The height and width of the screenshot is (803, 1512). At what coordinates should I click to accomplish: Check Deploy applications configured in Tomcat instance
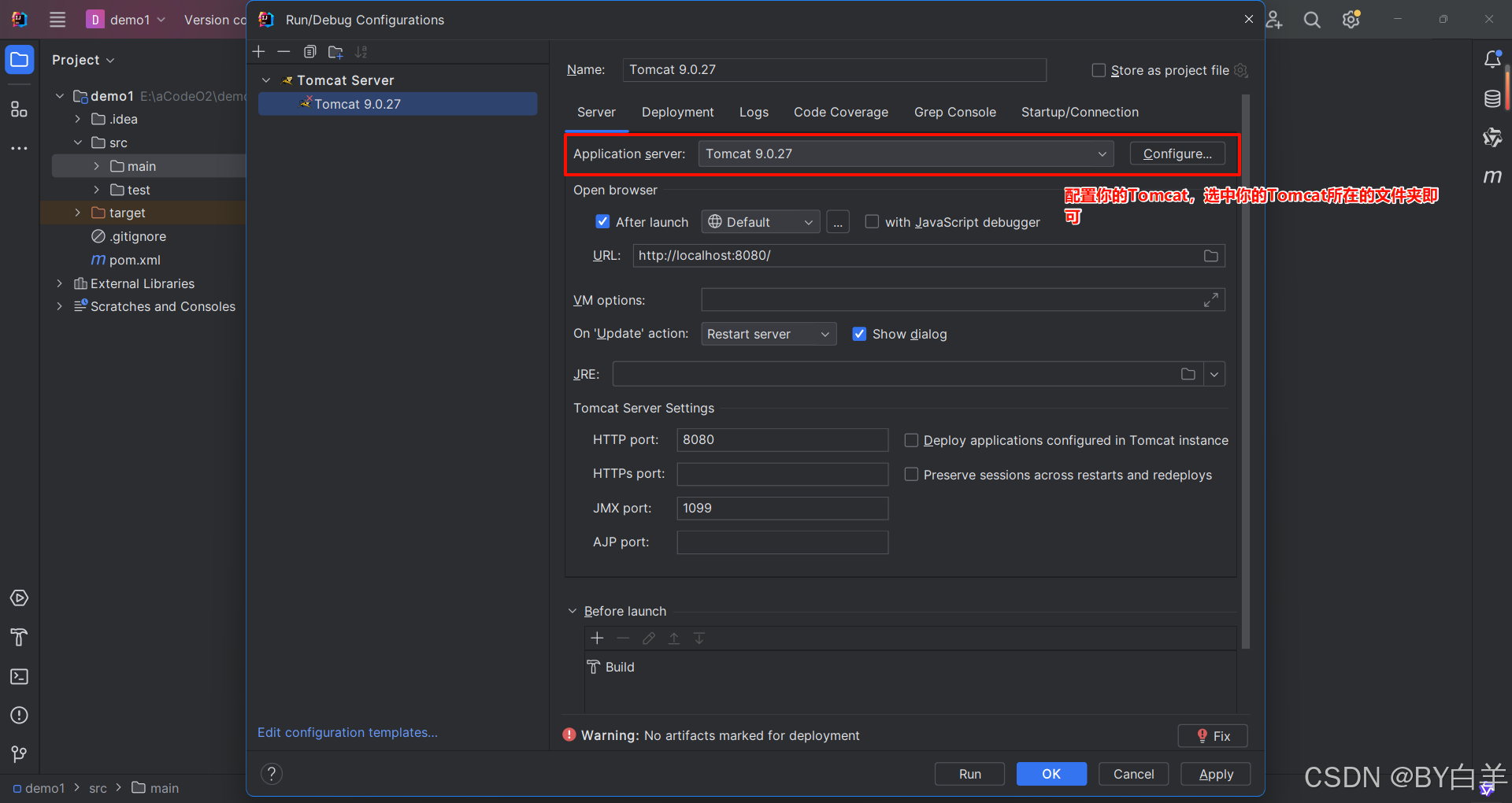[x=911, y=440]
